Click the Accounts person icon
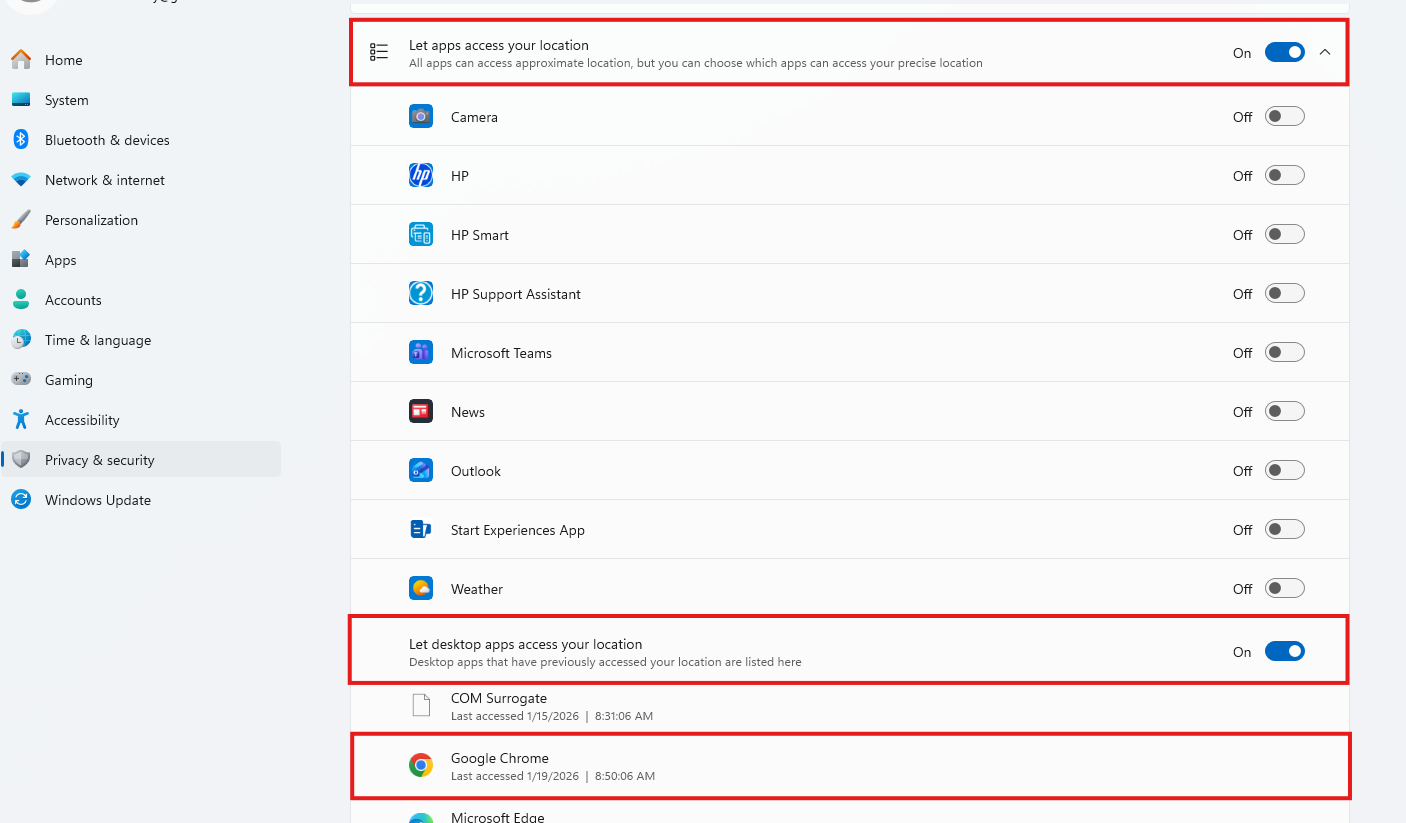Image resolution: width=1406 pixels, height=823 pixels. pyautogui.click(x=21, y=300)
